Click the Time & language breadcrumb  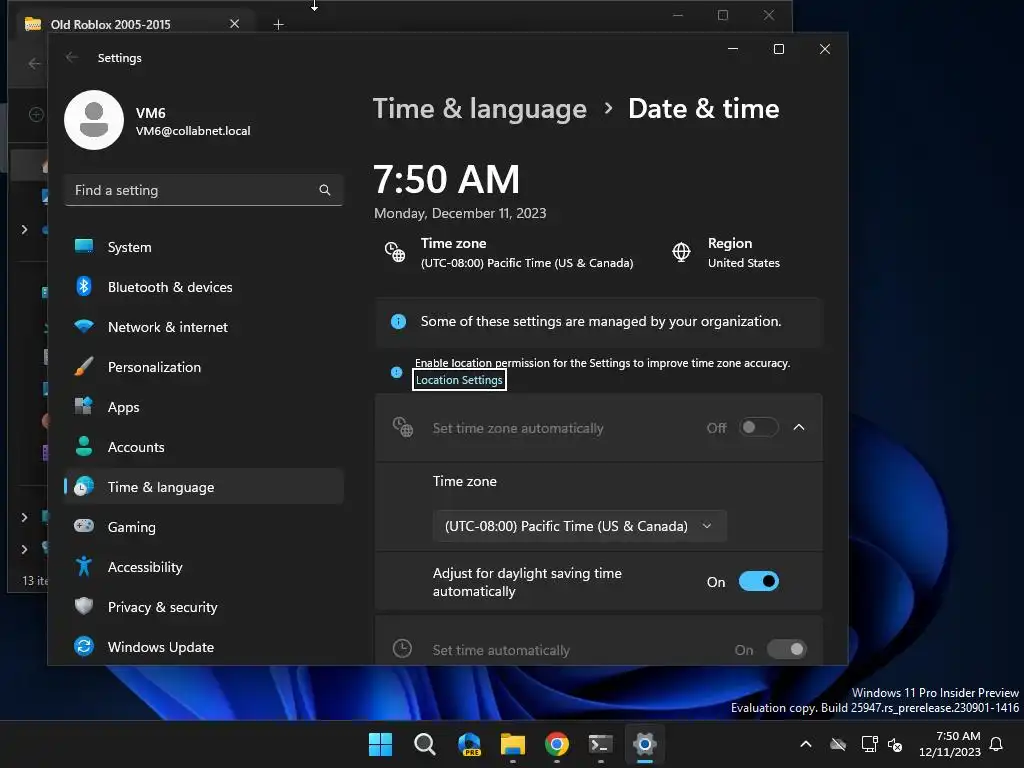(x=480, y=108)
